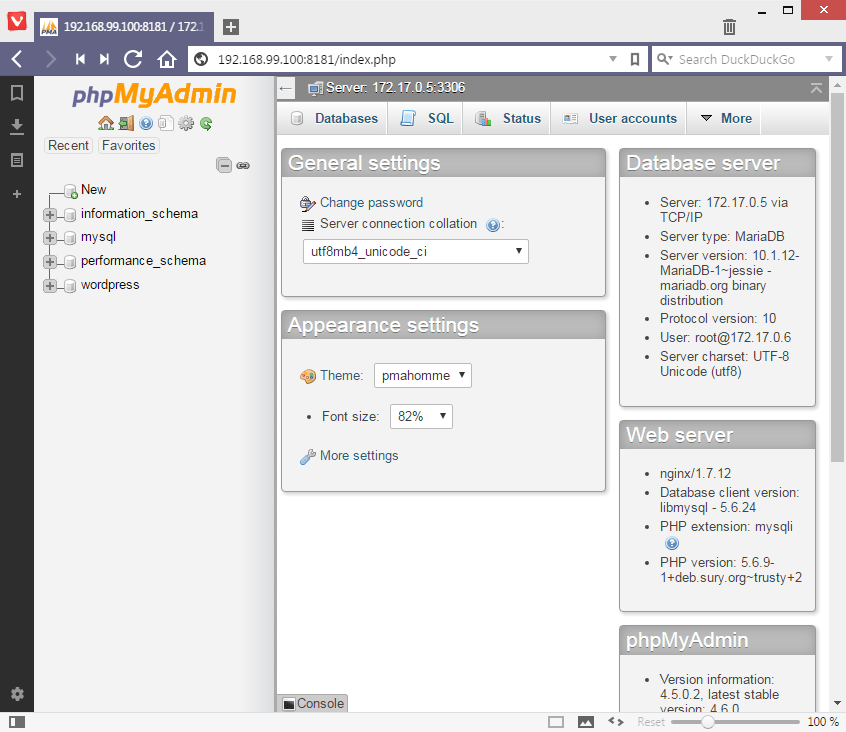This screenshot has width=846, height=732.
Task: Expand the wordpress database node
Action: click(49, 285)
